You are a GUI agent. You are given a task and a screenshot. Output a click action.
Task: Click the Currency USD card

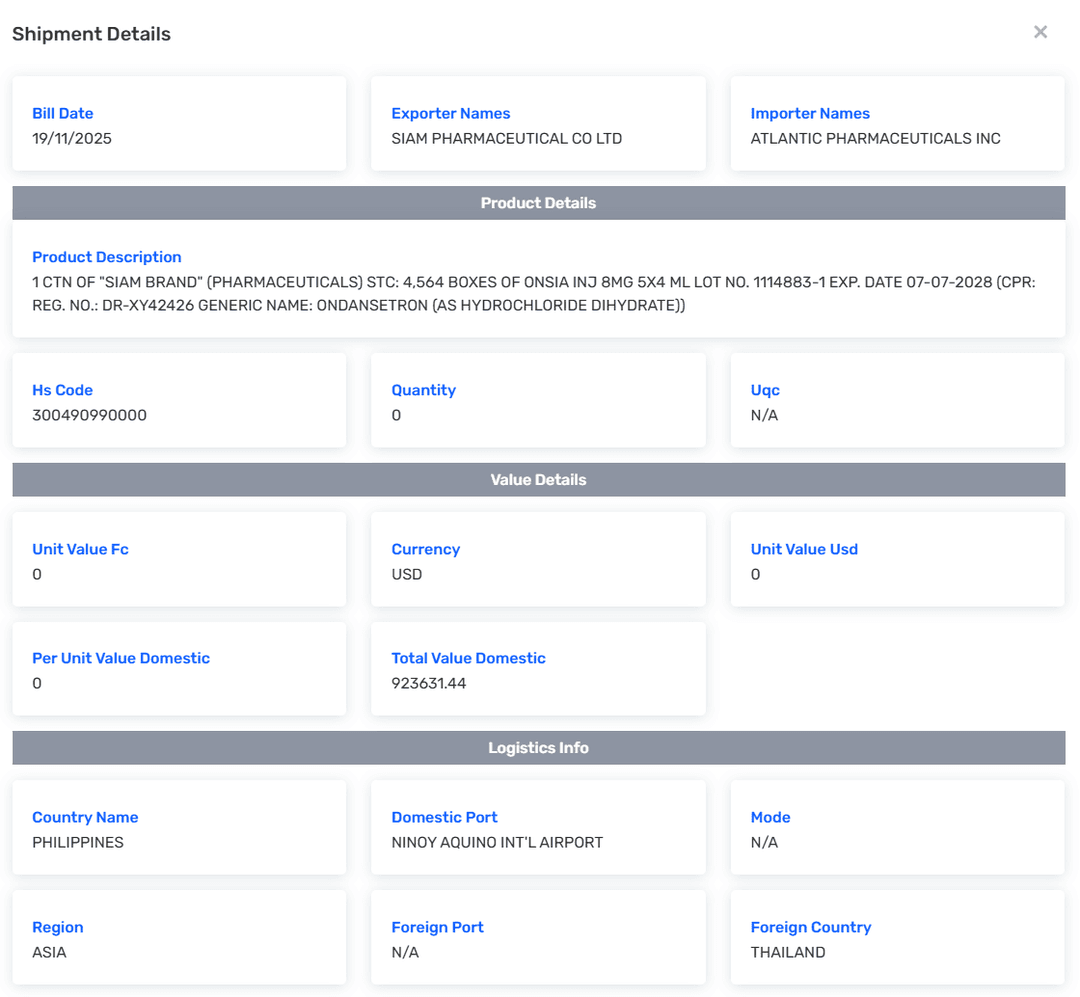[538, 559]
